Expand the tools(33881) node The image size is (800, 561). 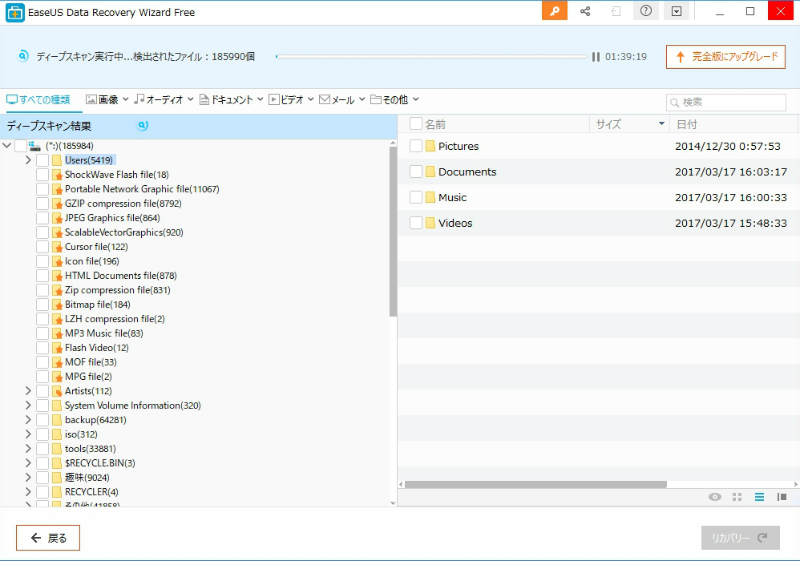coord(28,449)
